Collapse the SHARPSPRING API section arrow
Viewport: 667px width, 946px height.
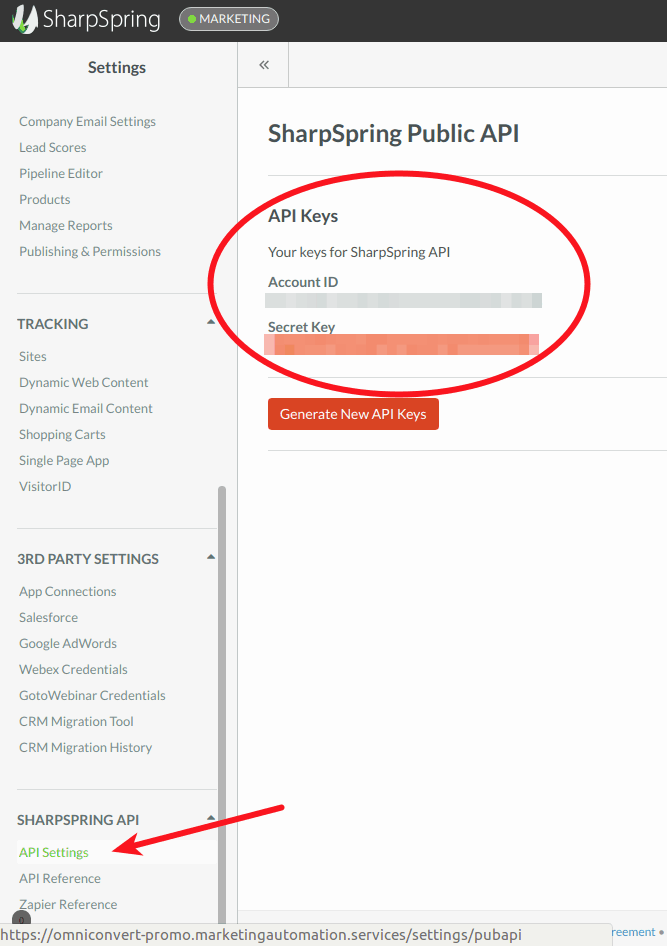click(x=210, y=817)
